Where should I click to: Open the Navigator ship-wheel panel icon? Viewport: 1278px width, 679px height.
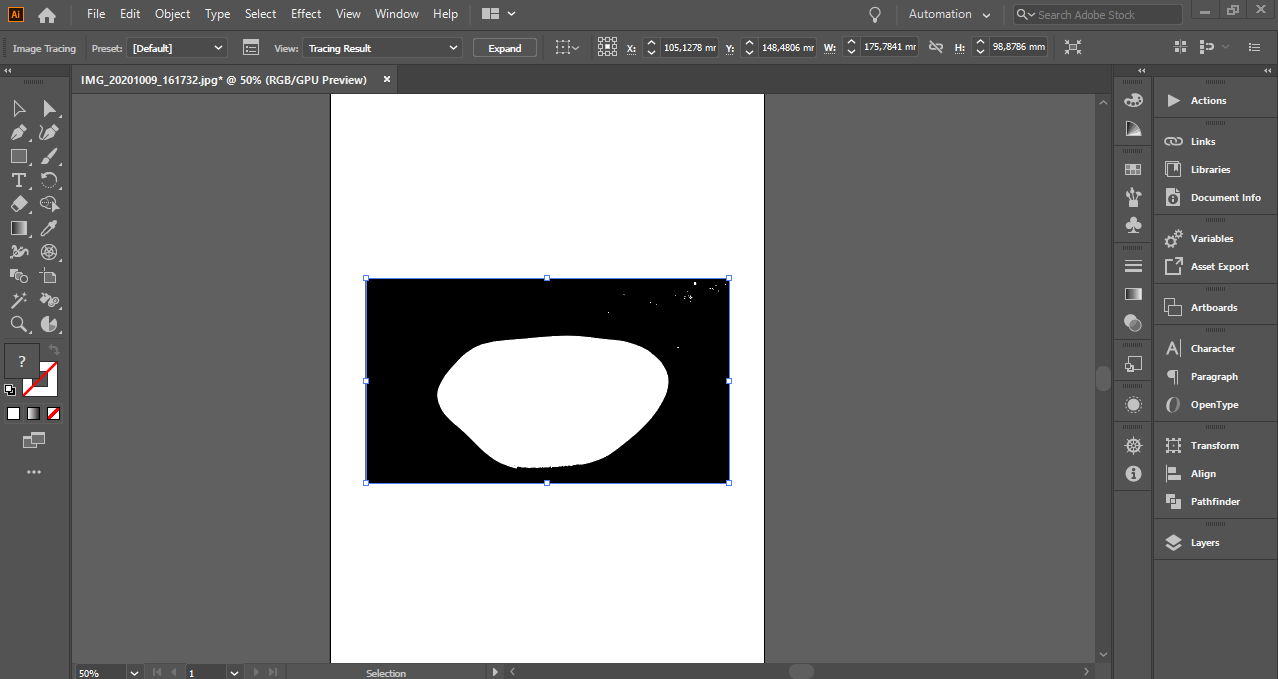1133,445
